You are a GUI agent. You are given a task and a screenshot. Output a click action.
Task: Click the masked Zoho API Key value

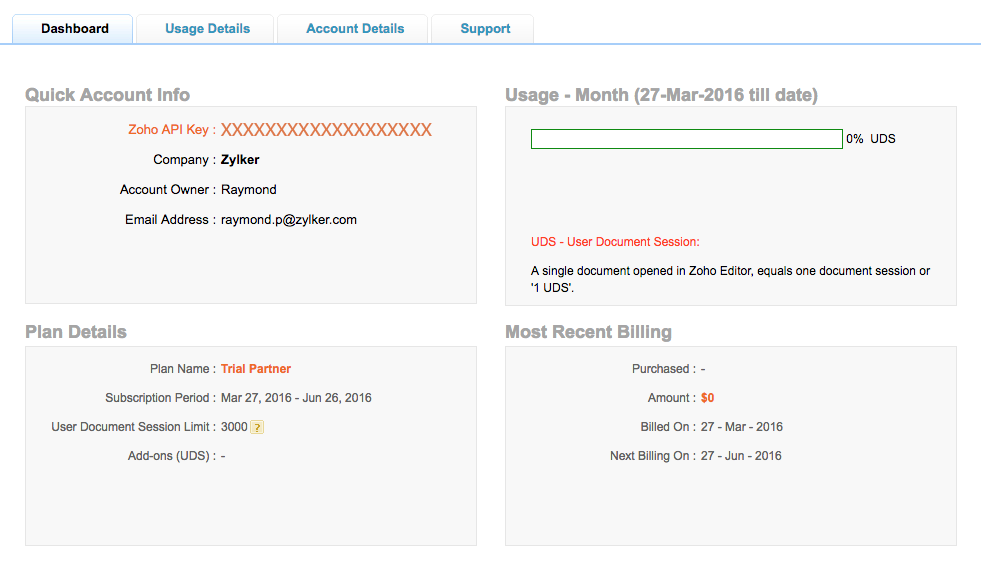coord(326,130)
